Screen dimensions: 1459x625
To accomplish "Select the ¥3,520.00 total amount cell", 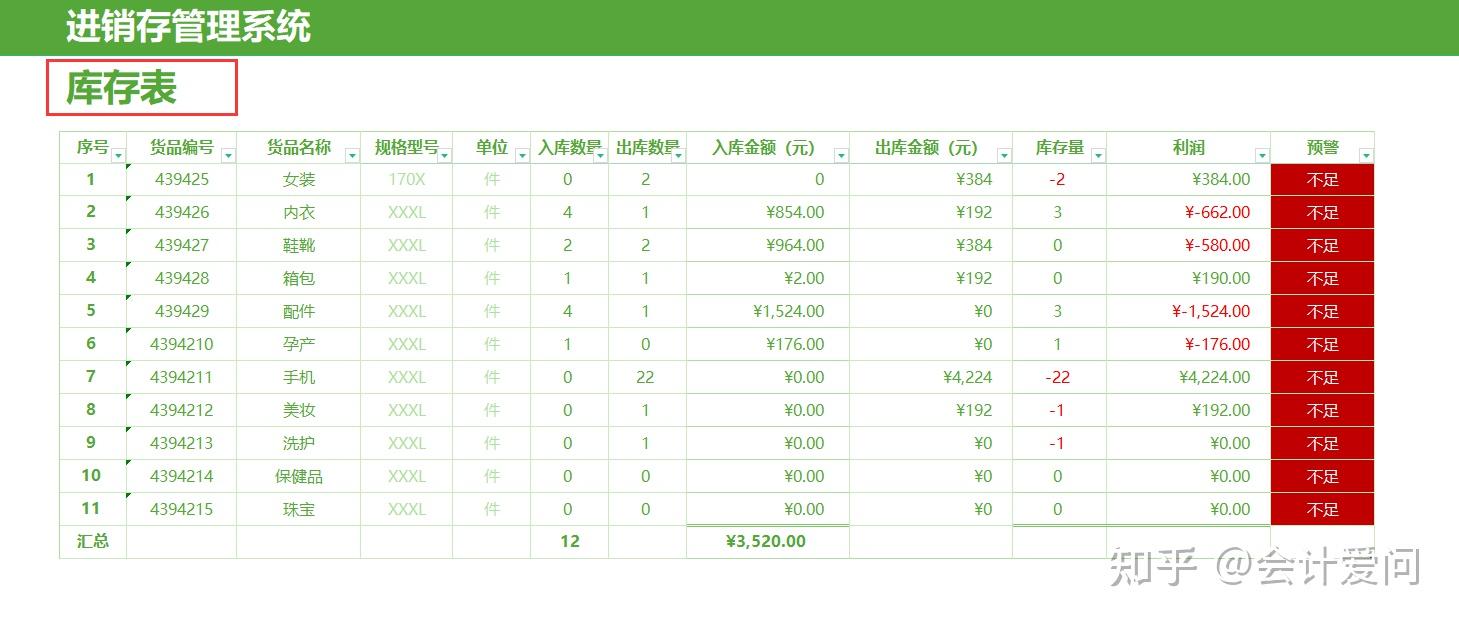I will point(768,541).
